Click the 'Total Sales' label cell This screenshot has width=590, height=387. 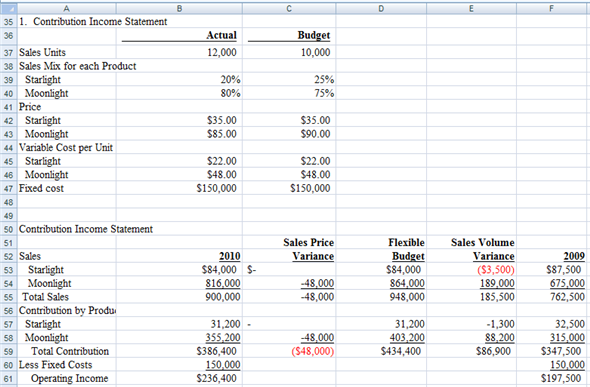tap(46, 297)
